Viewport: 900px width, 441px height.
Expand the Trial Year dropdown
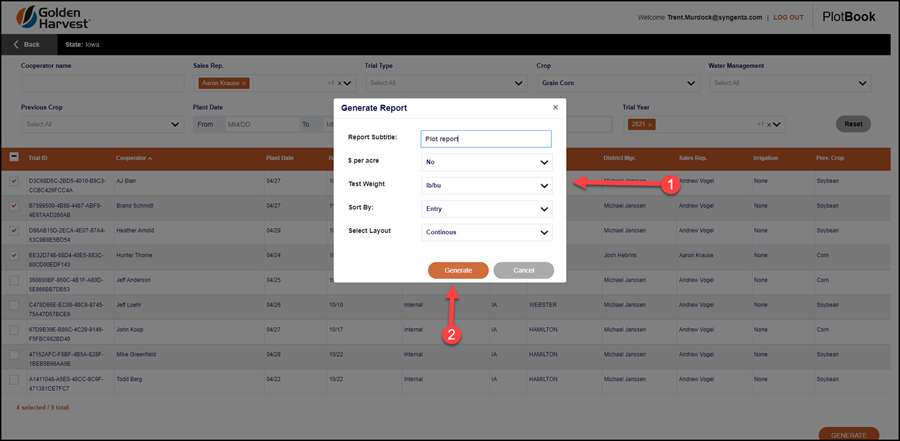coord(777,125)
